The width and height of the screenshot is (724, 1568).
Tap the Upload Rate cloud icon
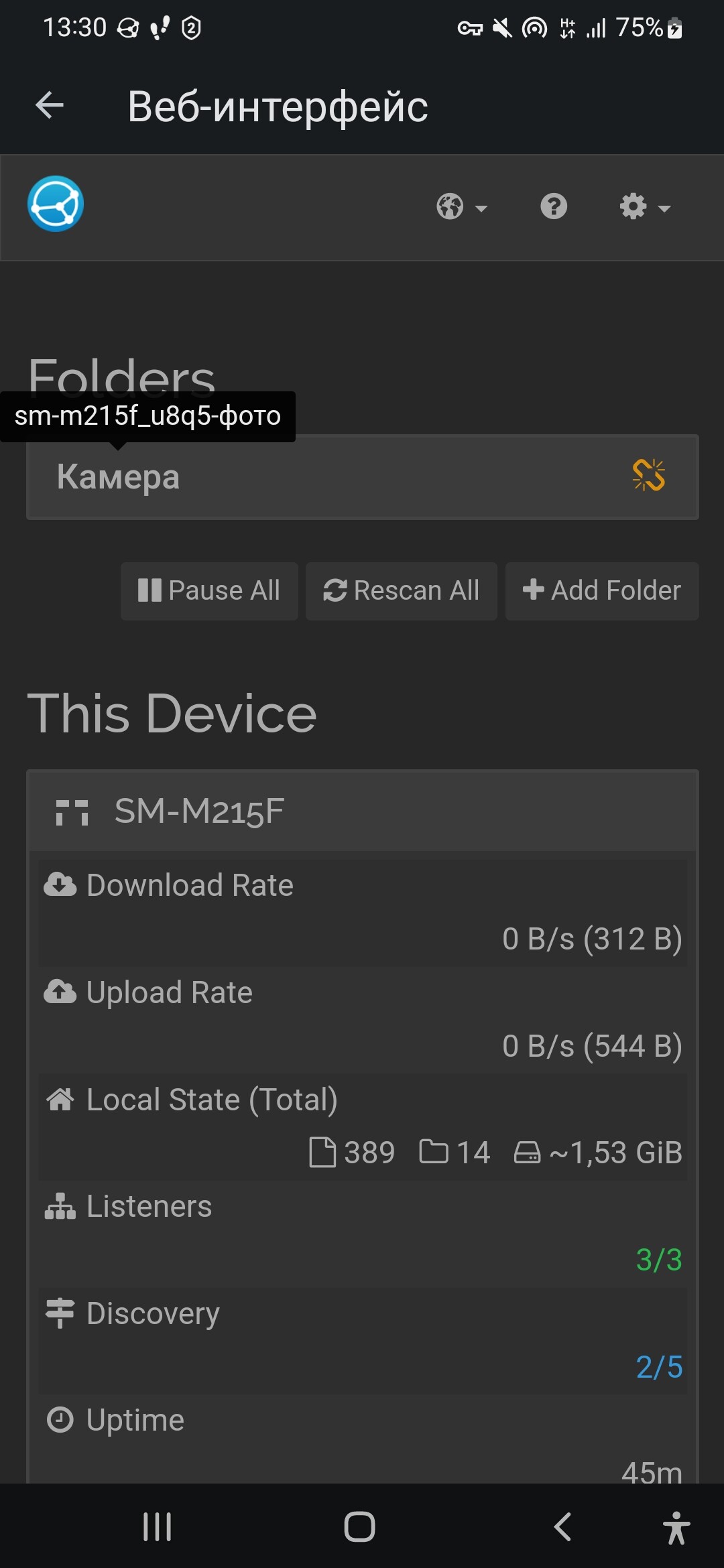click(x=60, y=992)
